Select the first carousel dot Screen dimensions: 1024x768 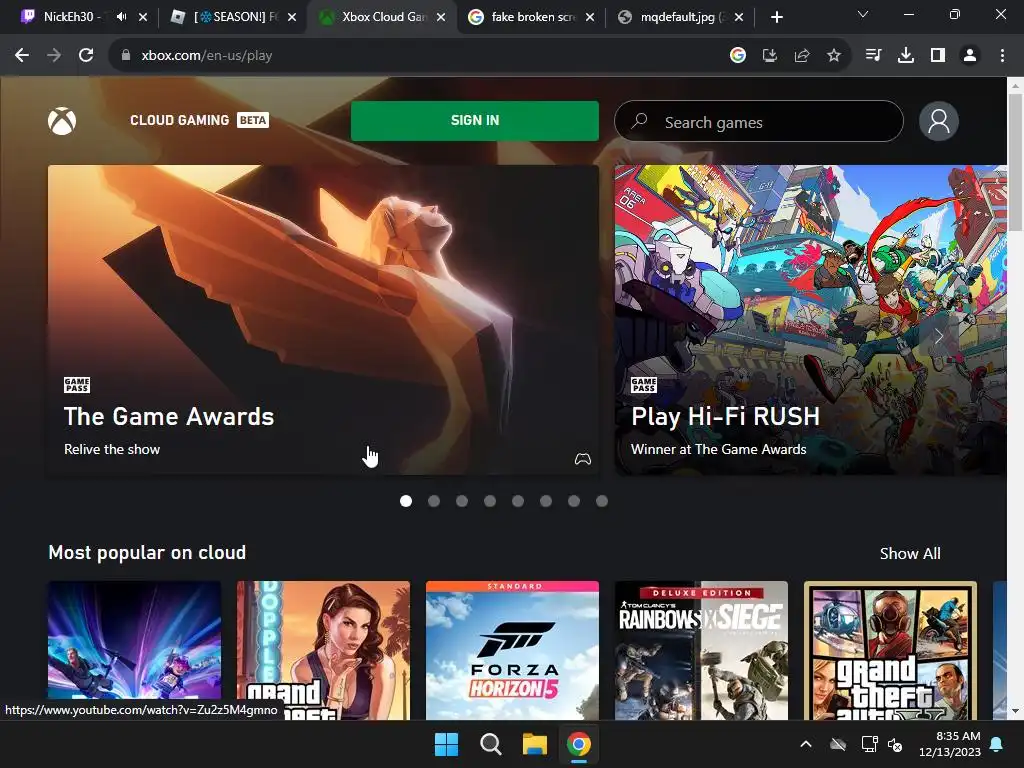pos(406,501)
